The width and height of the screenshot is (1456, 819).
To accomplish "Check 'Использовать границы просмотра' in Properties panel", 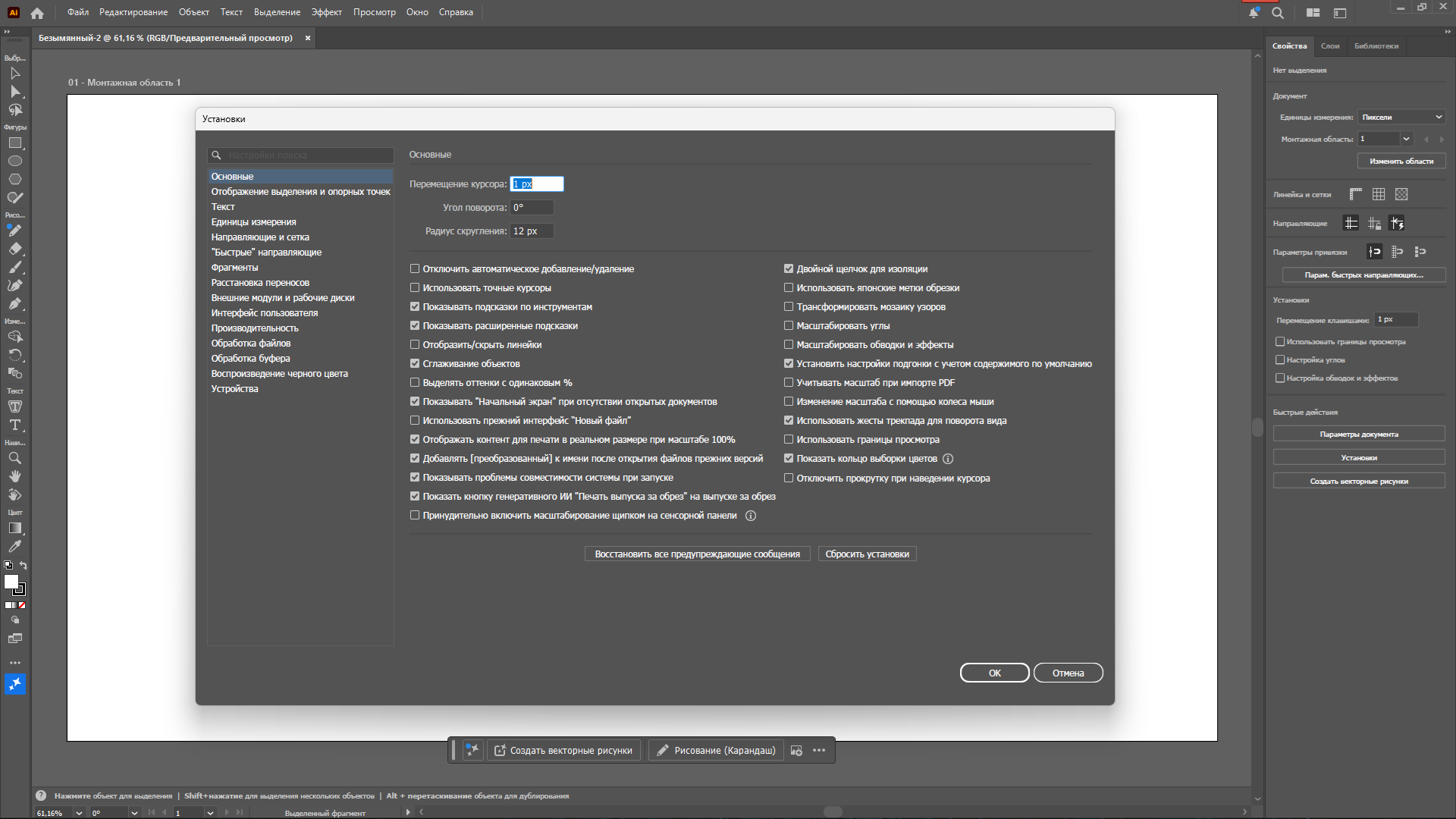I will 1280,342.
